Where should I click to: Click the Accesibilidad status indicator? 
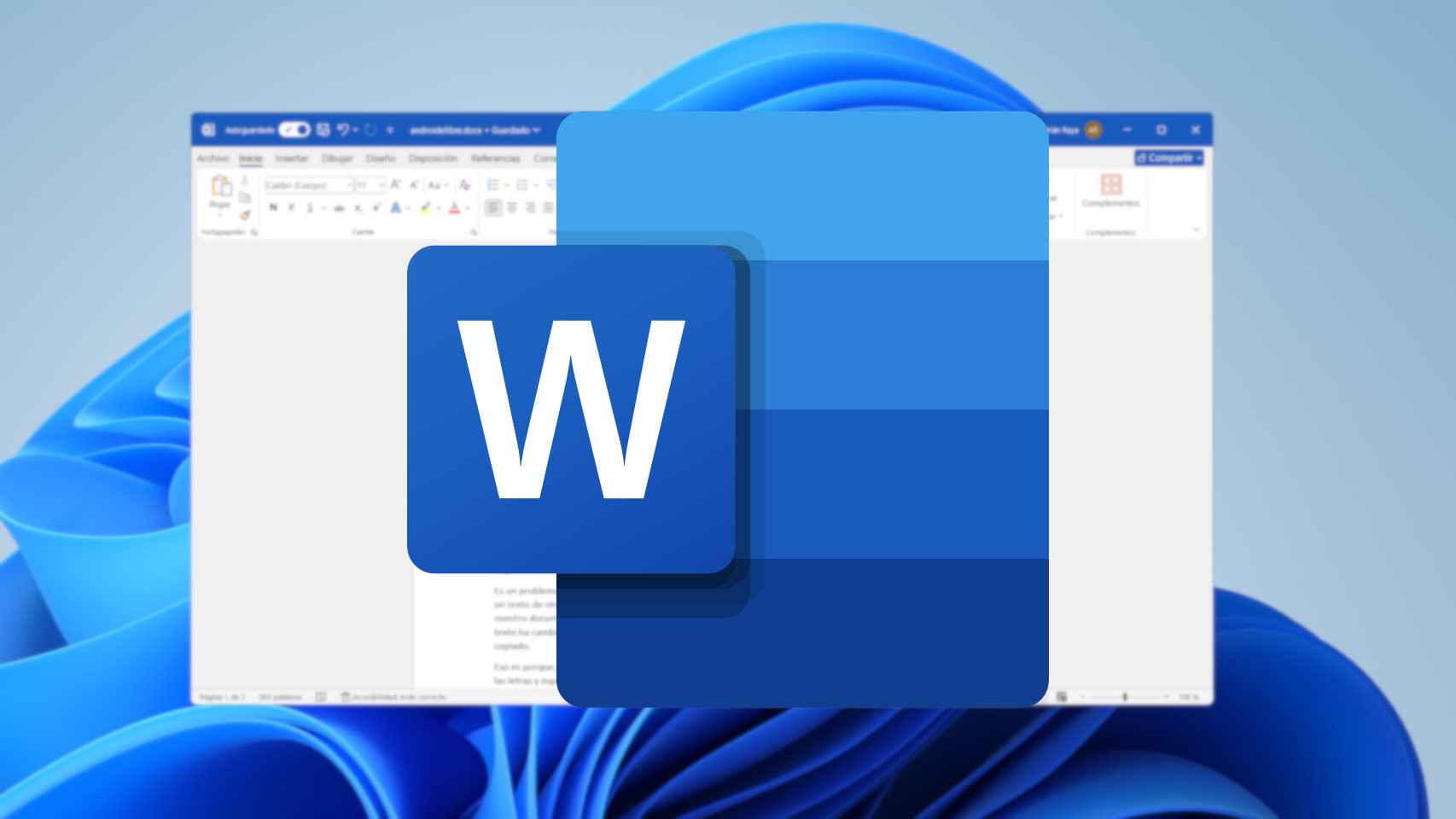[393, 697]
